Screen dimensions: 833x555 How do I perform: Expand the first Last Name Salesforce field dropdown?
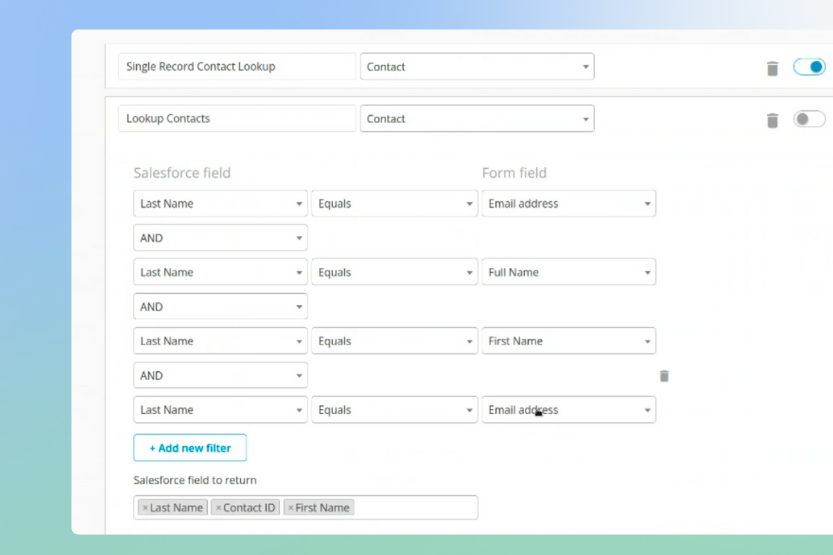[x=220, y=204]
